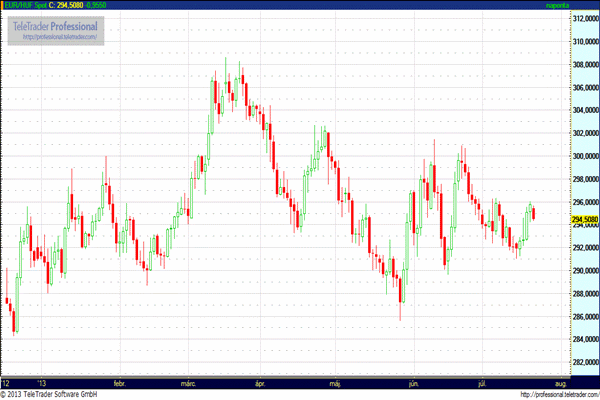
Task: Select the jún. marker on time axis
Action: point(413,382)
